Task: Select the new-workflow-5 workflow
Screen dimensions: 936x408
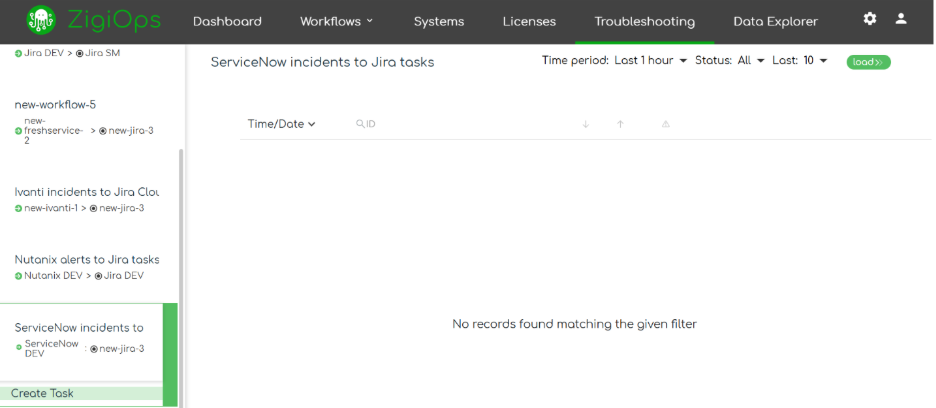Action: (55, 105)
